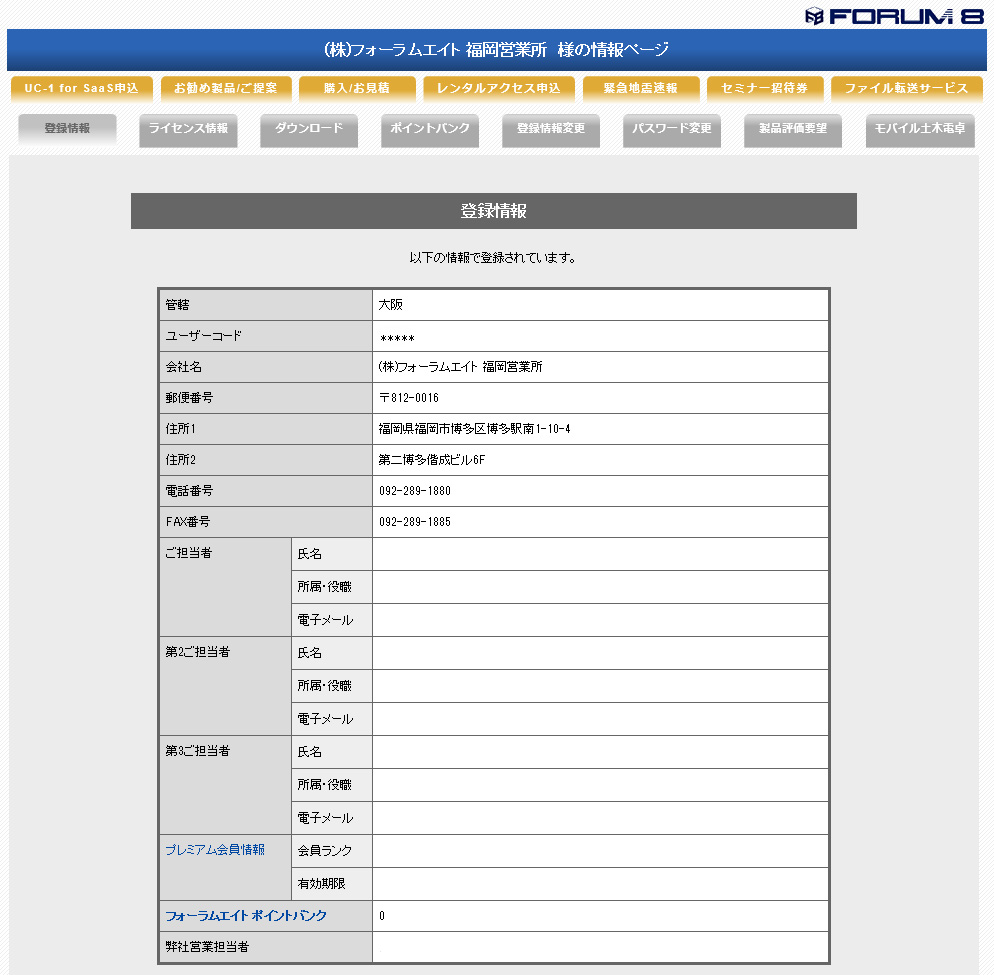This screenshot has width=994, height=975.
Task: Click the FAX番号 row label
Action: pyautogui.click(x=188, y=522)
